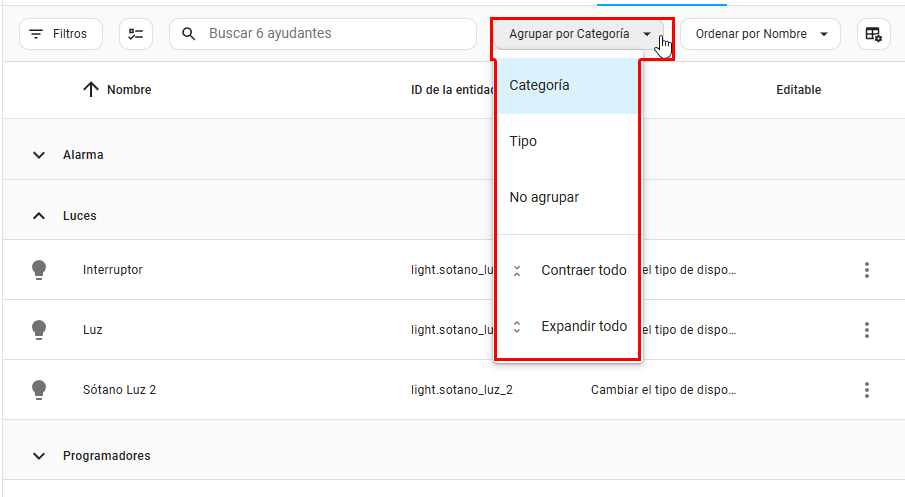Image resolution: width=905 pixels, height=497 pixels.
Task: Open the three-dot menu for Luz row
Action: pos(866,330)
